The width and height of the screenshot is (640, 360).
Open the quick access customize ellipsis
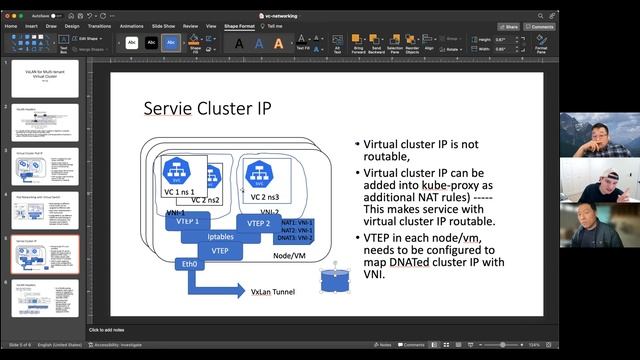[x=112, y=16]
